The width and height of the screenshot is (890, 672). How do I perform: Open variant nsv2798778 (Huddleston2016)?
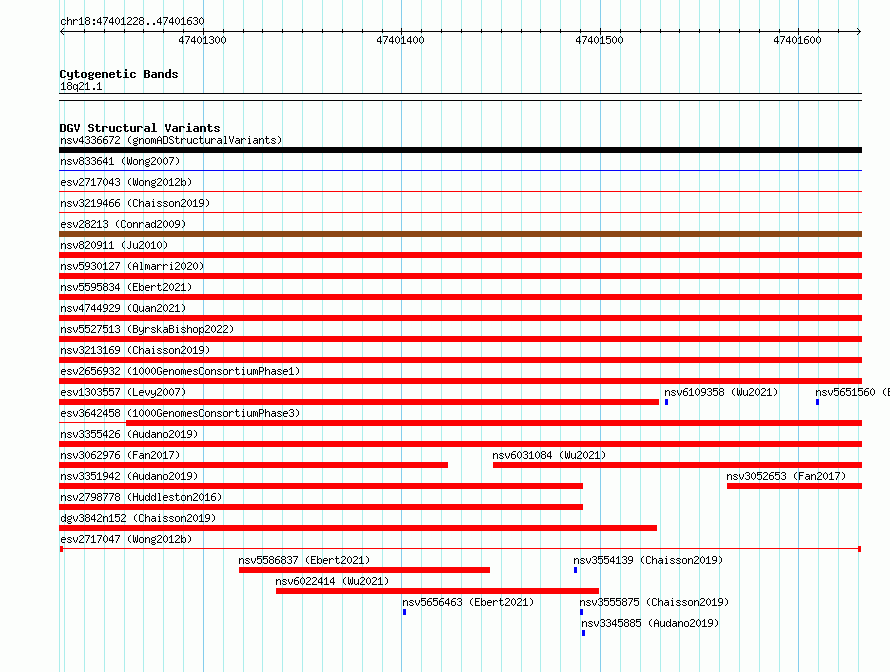click(x=141, y=497)
